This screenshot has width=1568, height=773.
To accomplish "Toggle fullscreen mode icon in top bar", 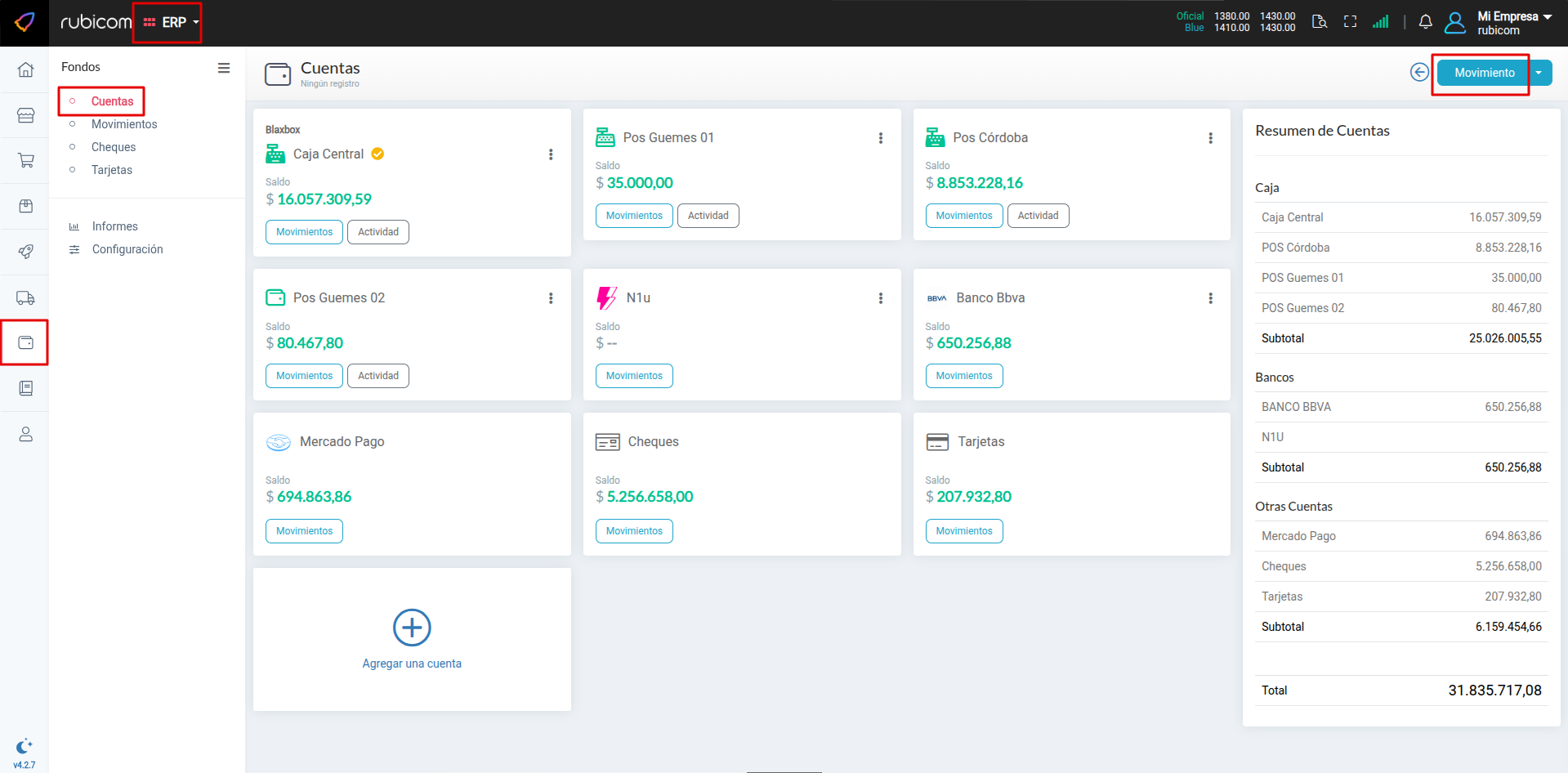I will [1350, 22].
